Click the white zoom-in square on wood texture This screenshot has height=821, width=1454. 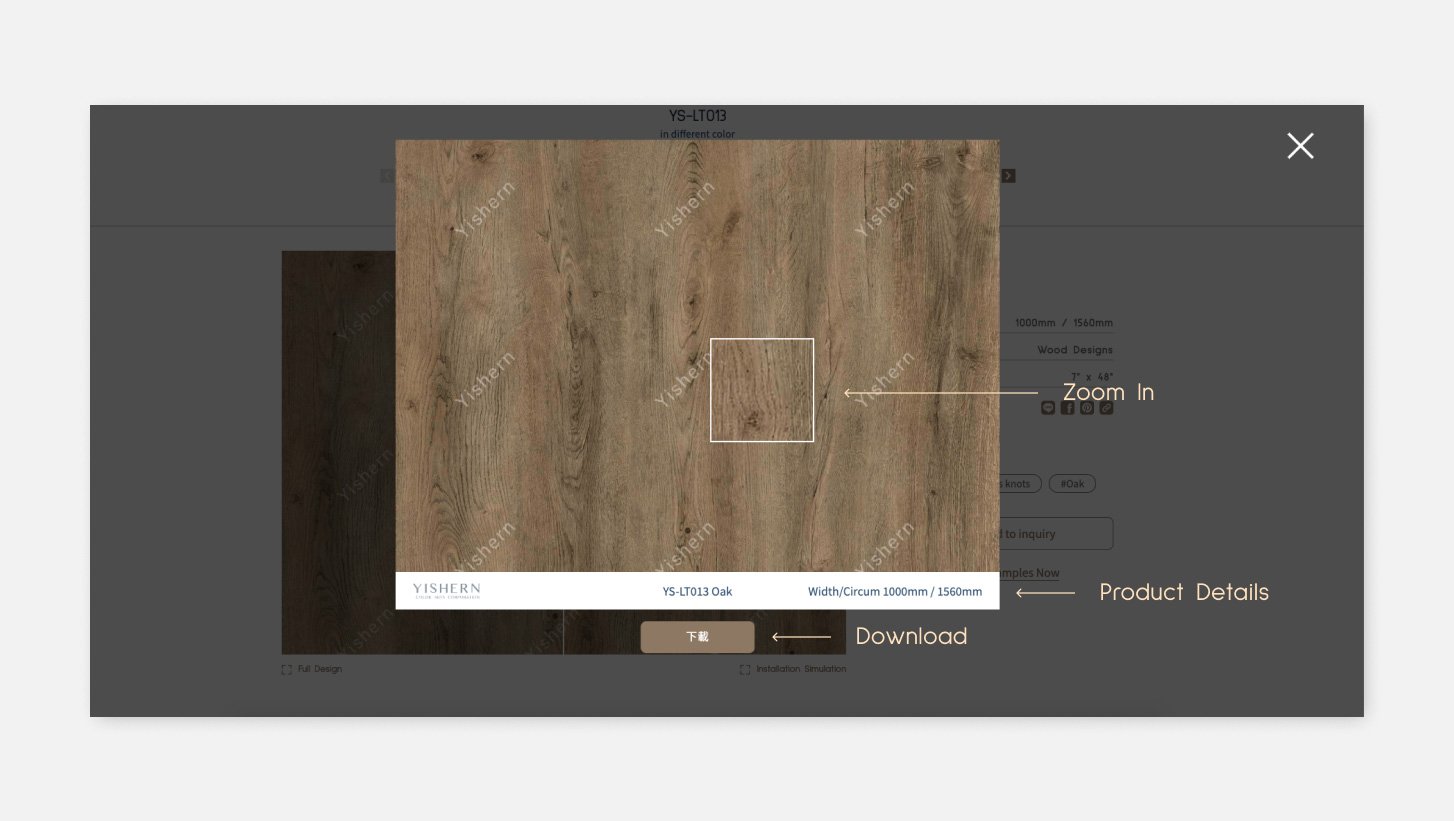tap(761, 390)
